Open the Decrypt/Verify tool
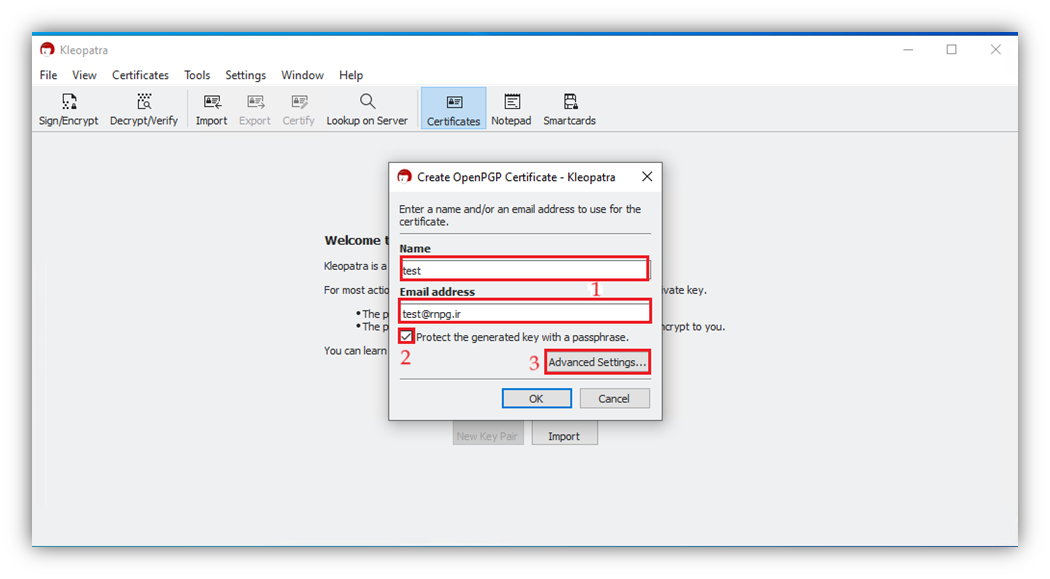1050x579 pixels. tap(143, 109)
